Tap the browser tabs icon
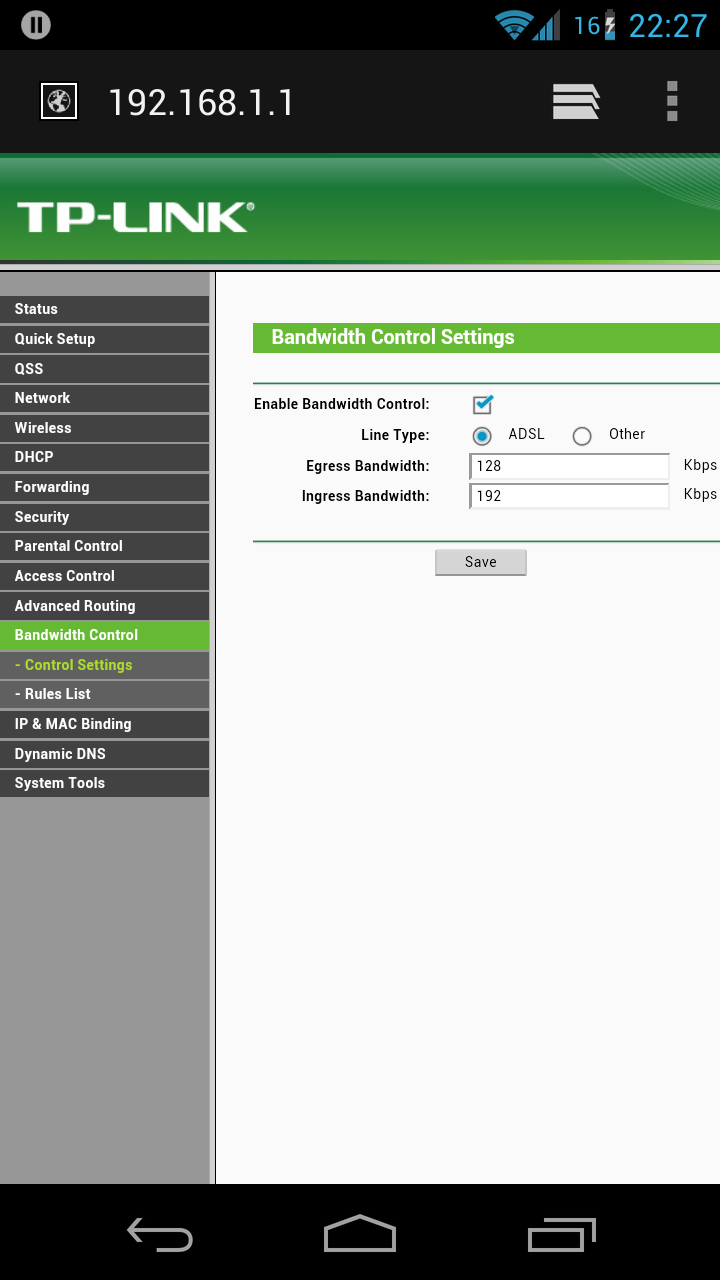The image size is (720, 1280). click(576, 101)
